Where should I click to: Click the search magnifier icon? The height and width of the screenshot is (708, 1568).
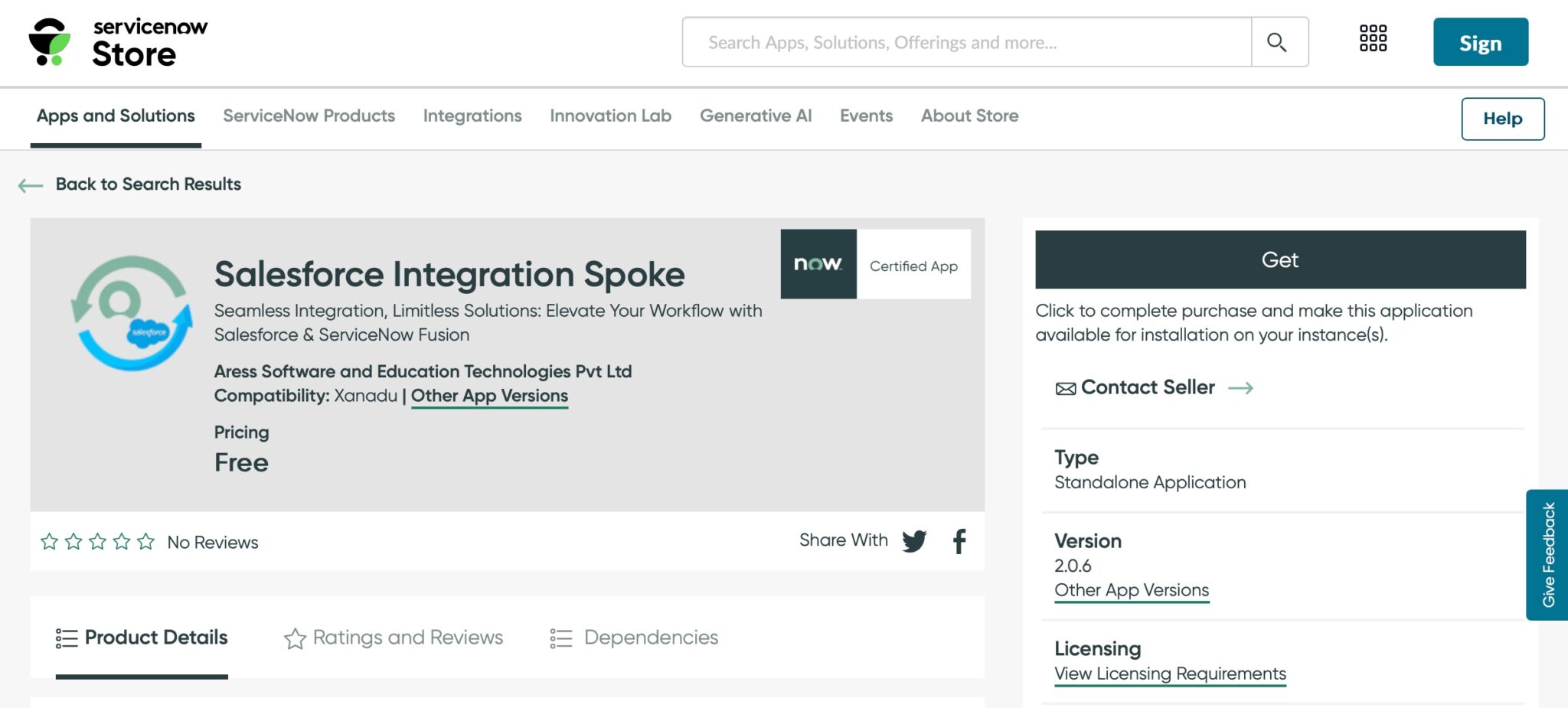coord(1276,42)
